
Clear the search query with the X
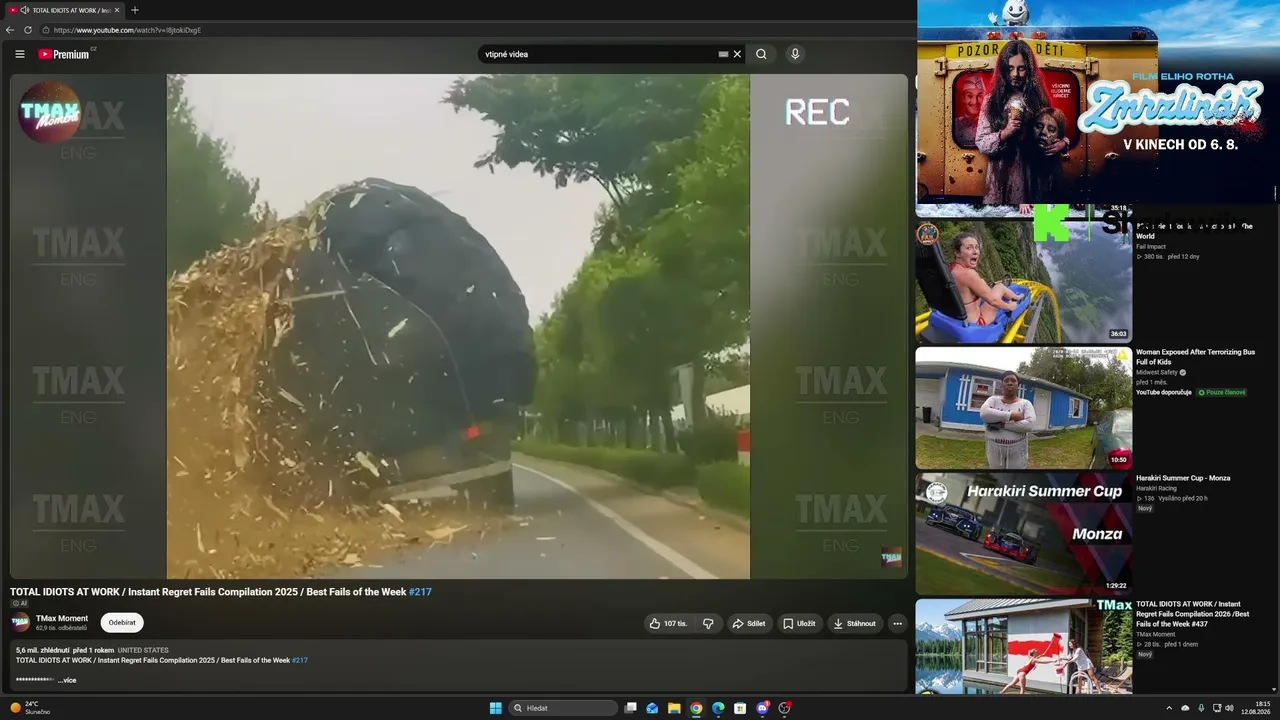point(737,54)
